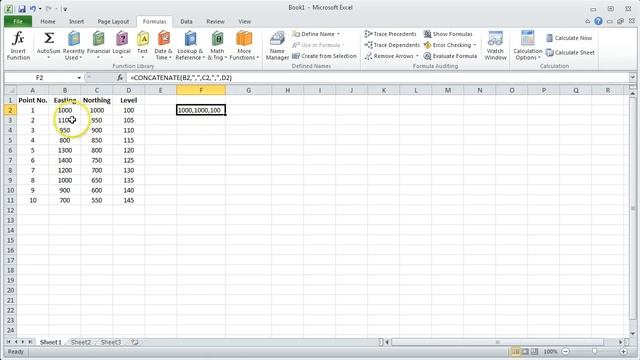640x360 pixels.
Task: Open the Financial functions book
Action: [x=98, y=46]
